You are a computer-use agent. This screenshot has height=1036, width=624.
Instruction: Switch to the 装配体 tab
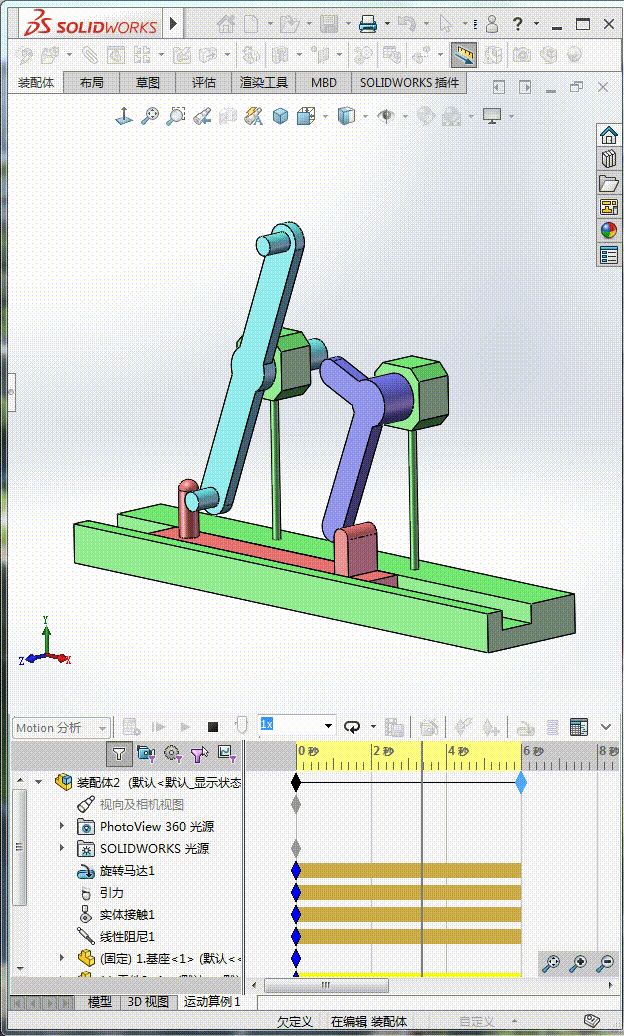[36, 83]
